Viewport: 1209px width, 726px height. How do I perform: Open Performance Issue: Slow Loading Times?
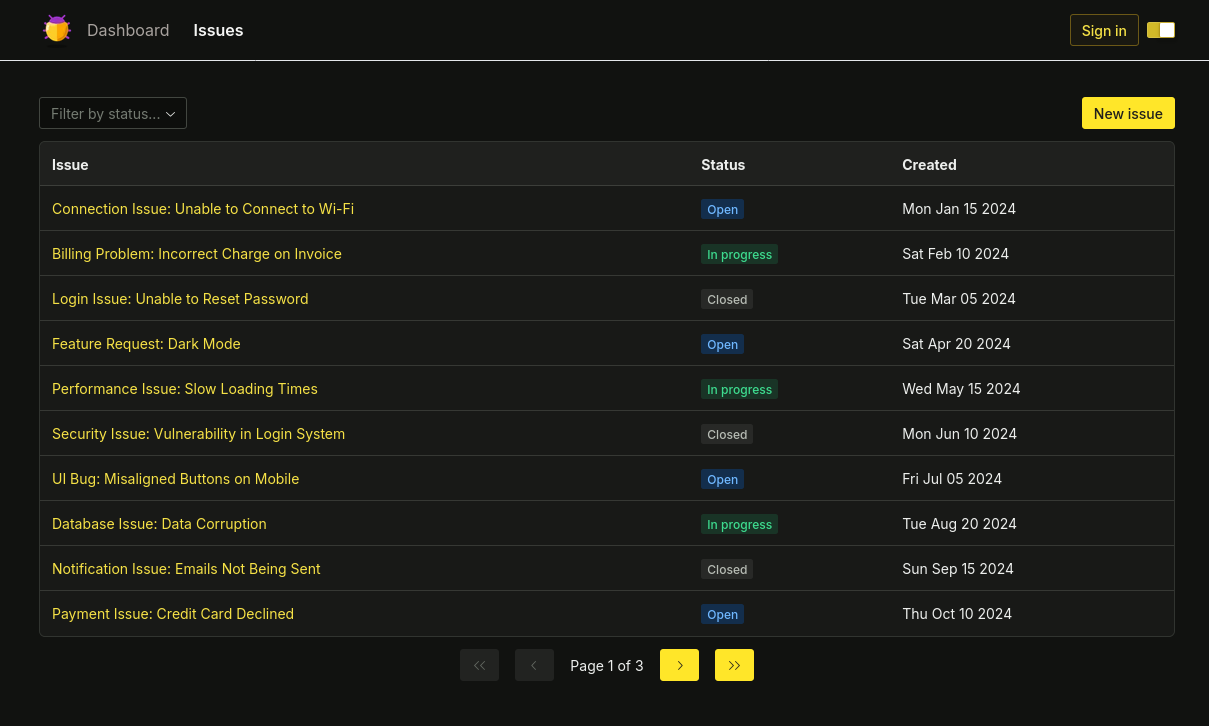[x=185, y=389]
